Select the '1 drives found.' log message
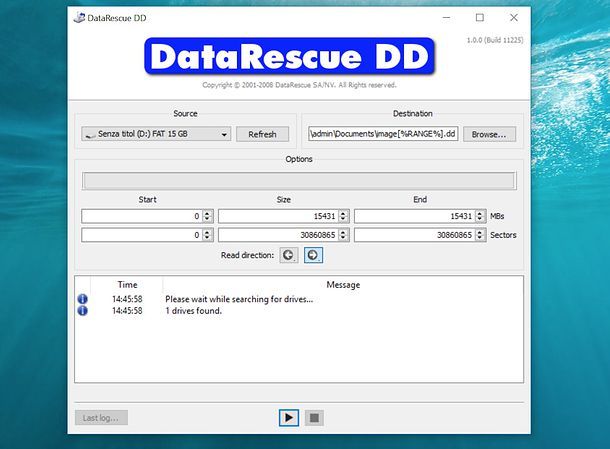The width and height of the screenshot is (610, 449). pos(193,311)
